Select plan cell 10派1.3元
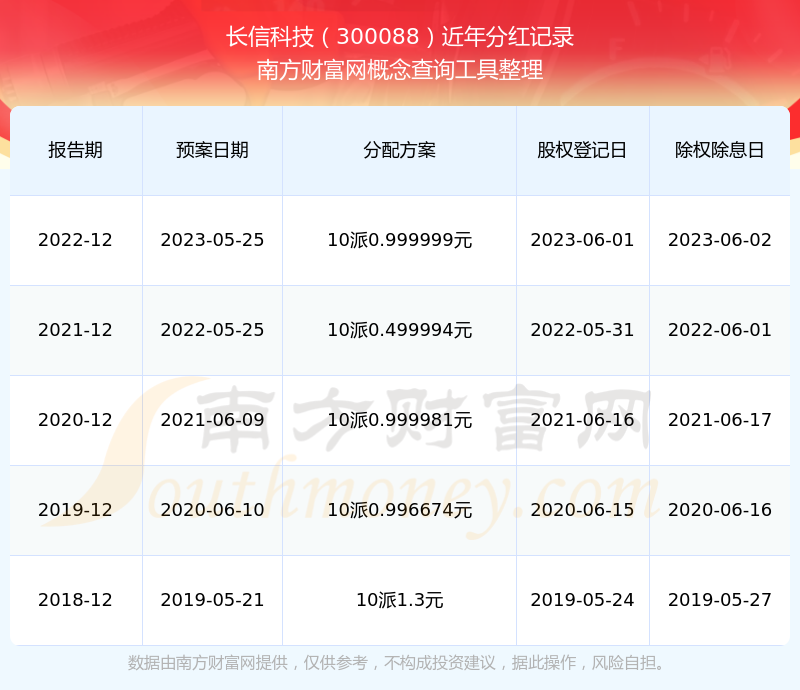Screen dimensions: 800x690 tap(399, 599)
